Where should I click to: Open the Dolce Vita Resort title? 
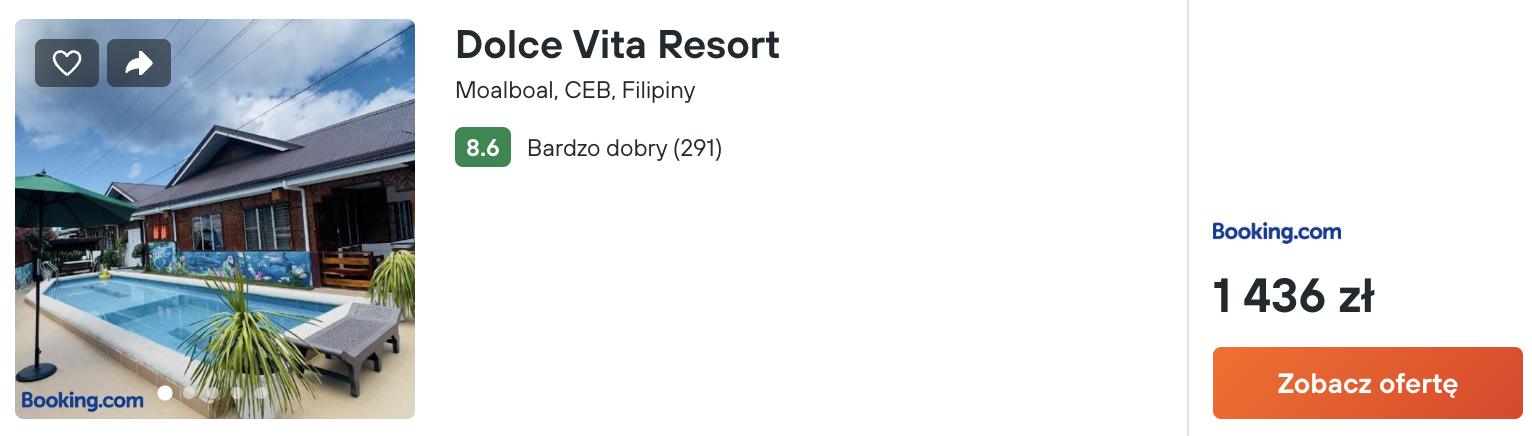click(617, 45)
